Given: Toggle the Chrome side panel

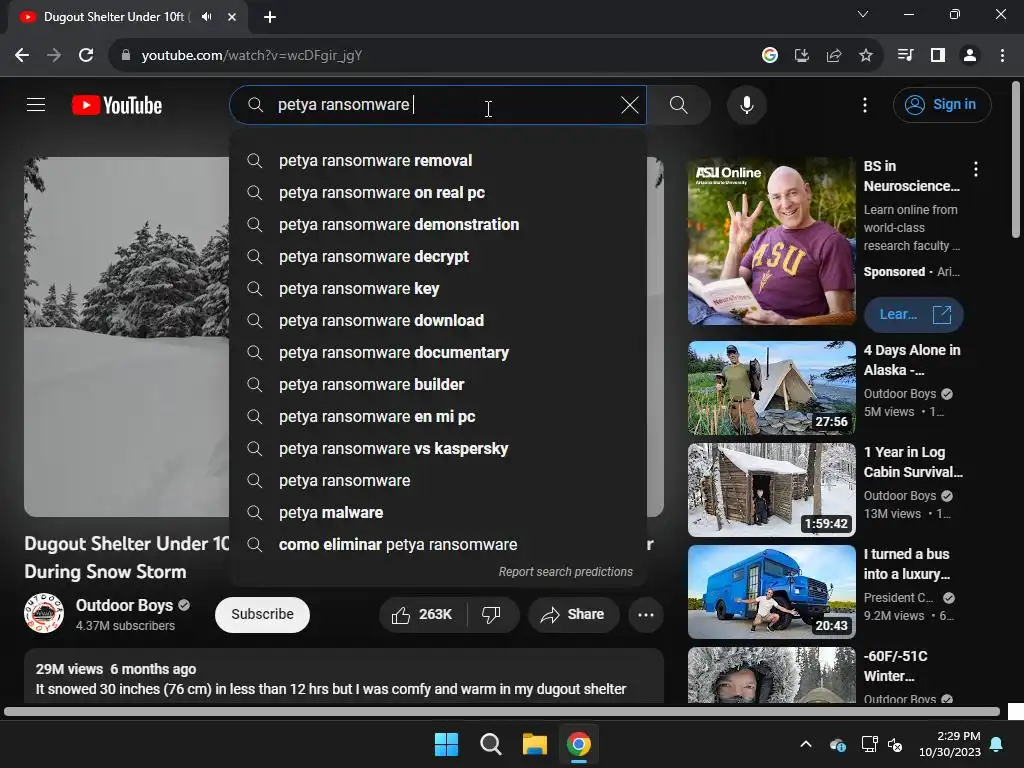Looking at the screenshot, I should pyautogui.click(x=938, y=56).
